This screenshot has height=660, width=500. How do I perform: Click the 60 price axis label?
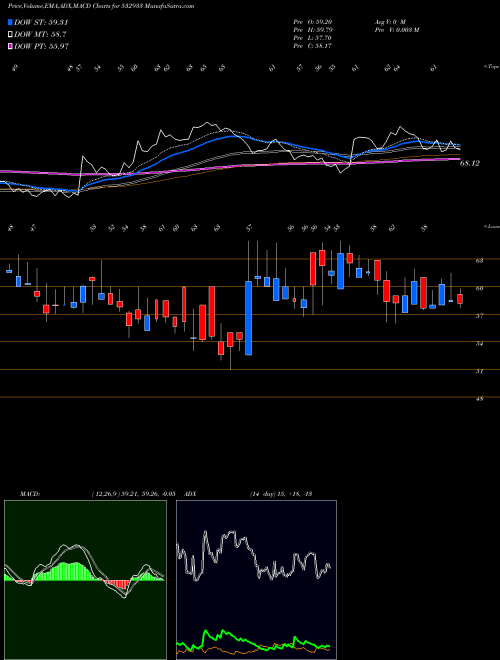coord(479,289)
